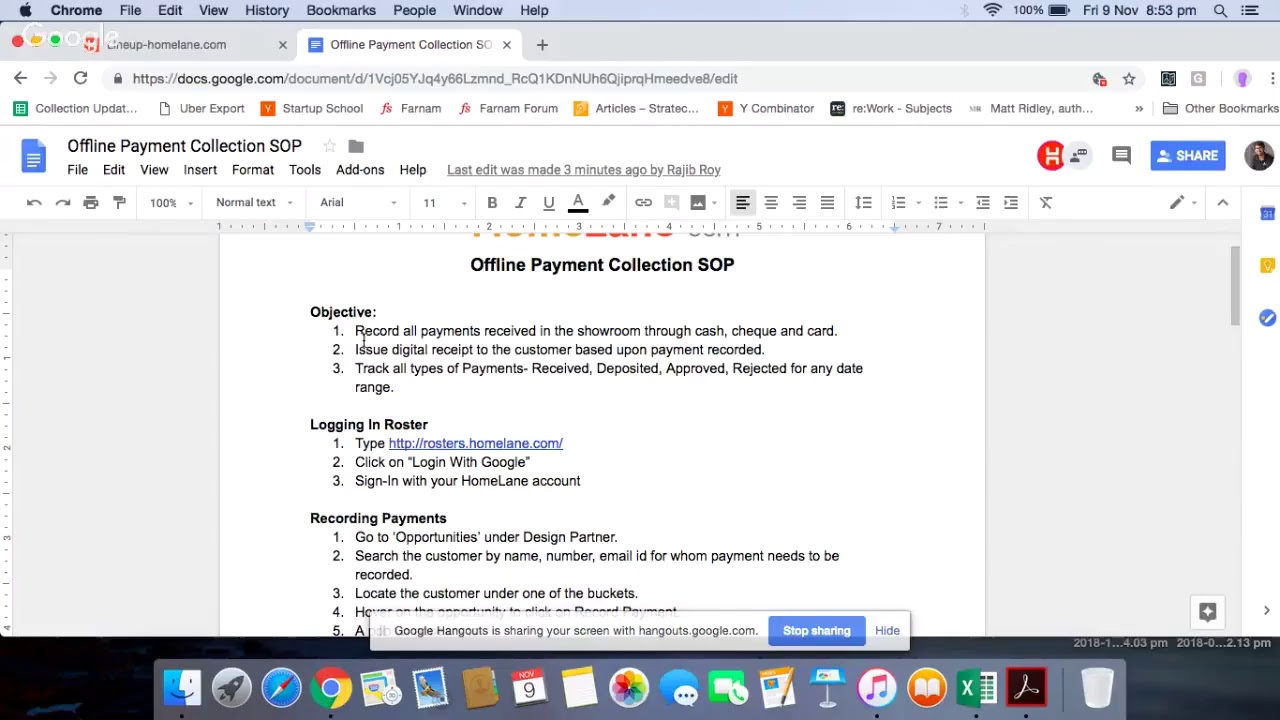Open a new Chrome tab
This screenshot has height=720, width=1280.
click(x=542, y=45)
